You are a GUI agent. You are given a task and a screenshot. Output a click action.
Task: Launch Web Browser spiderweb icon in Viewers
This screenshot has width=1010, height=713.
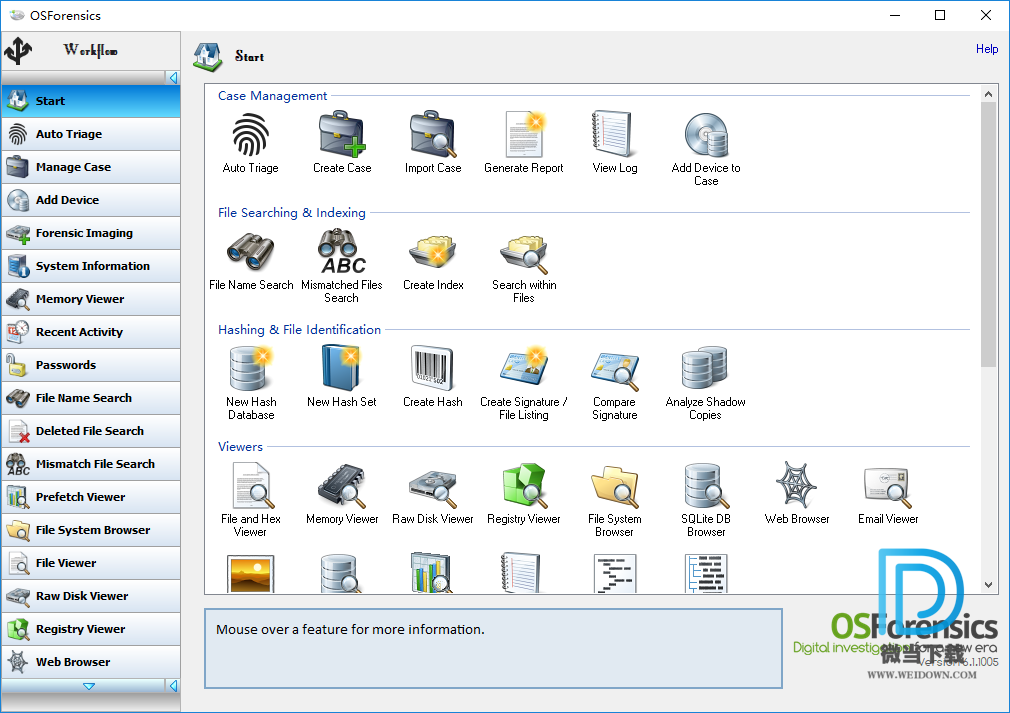point(797,484)
